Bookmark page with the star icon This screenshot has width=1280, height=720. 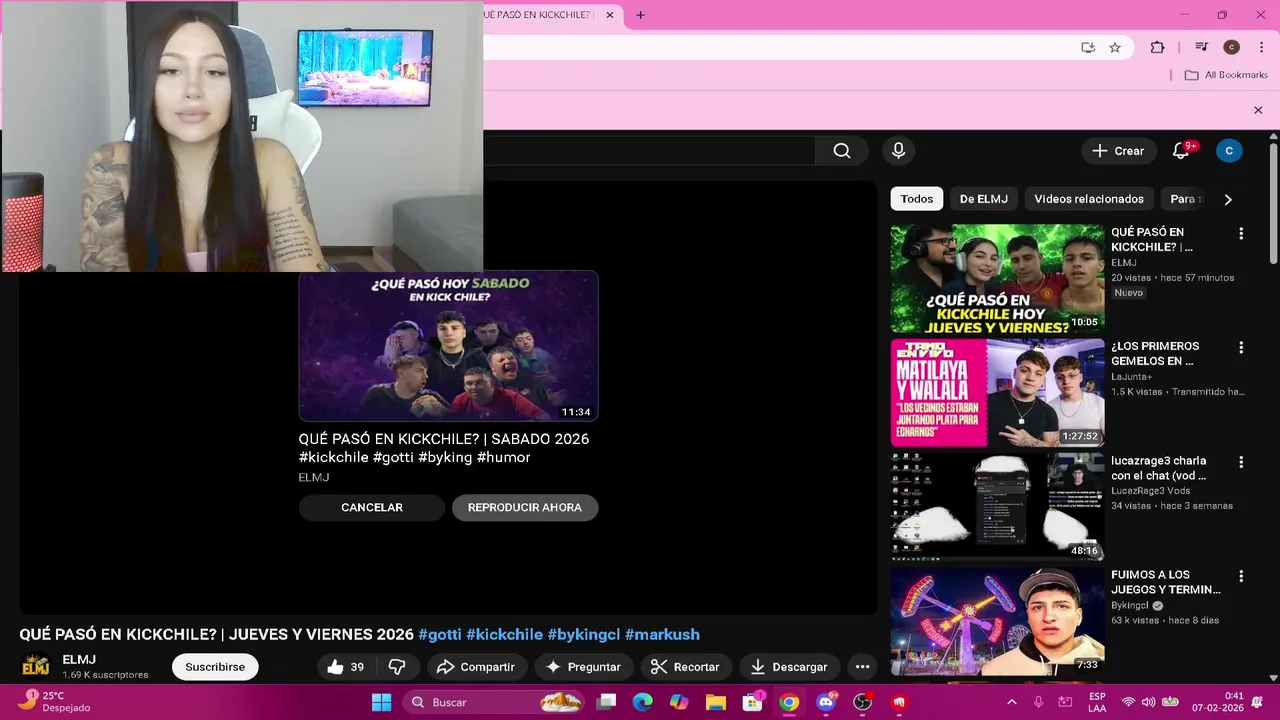click(1115, 47)
